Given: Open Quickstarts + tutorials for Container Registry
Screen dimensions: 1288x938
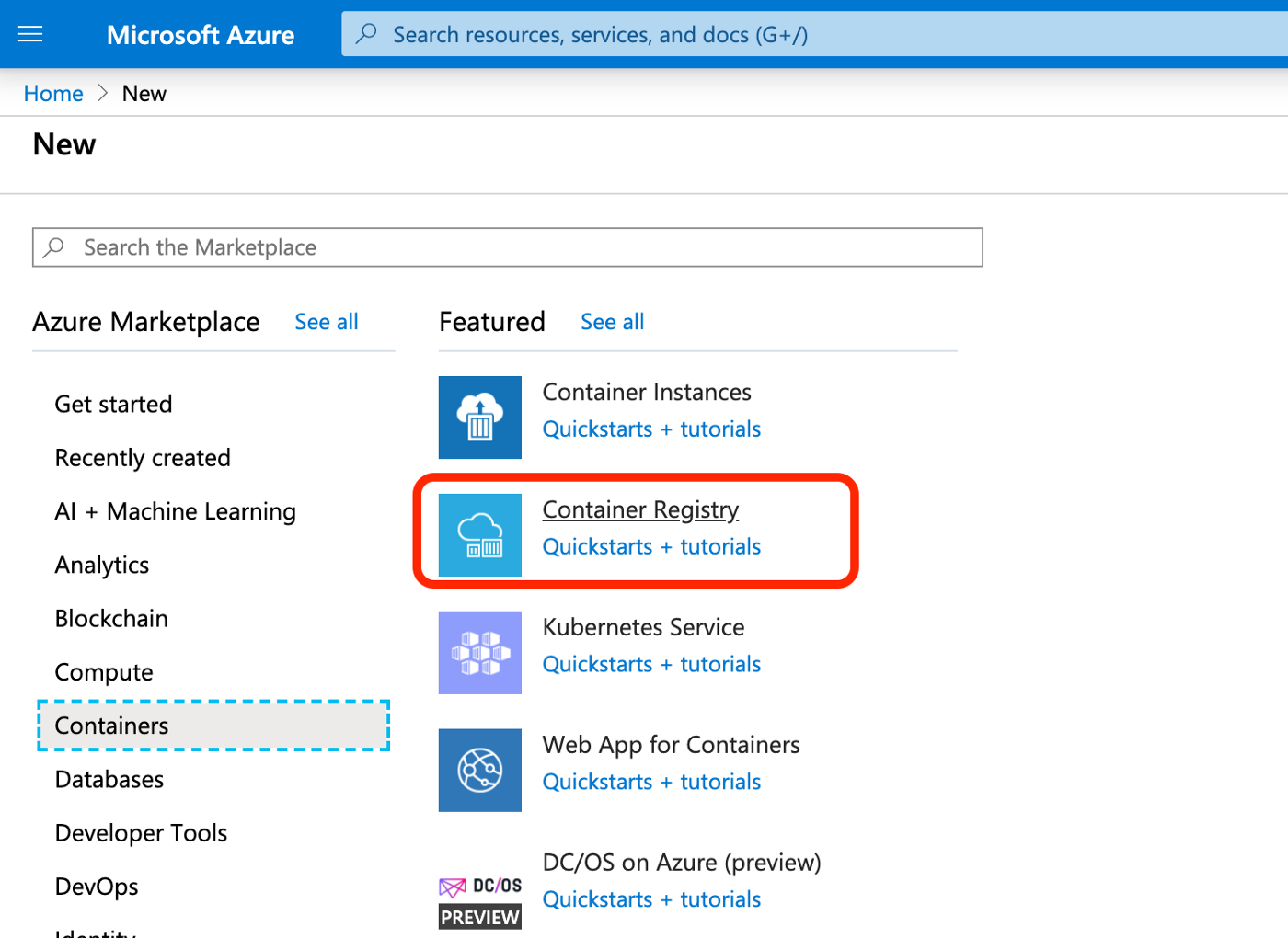Looking at the screenshot, I should [651, 547].
